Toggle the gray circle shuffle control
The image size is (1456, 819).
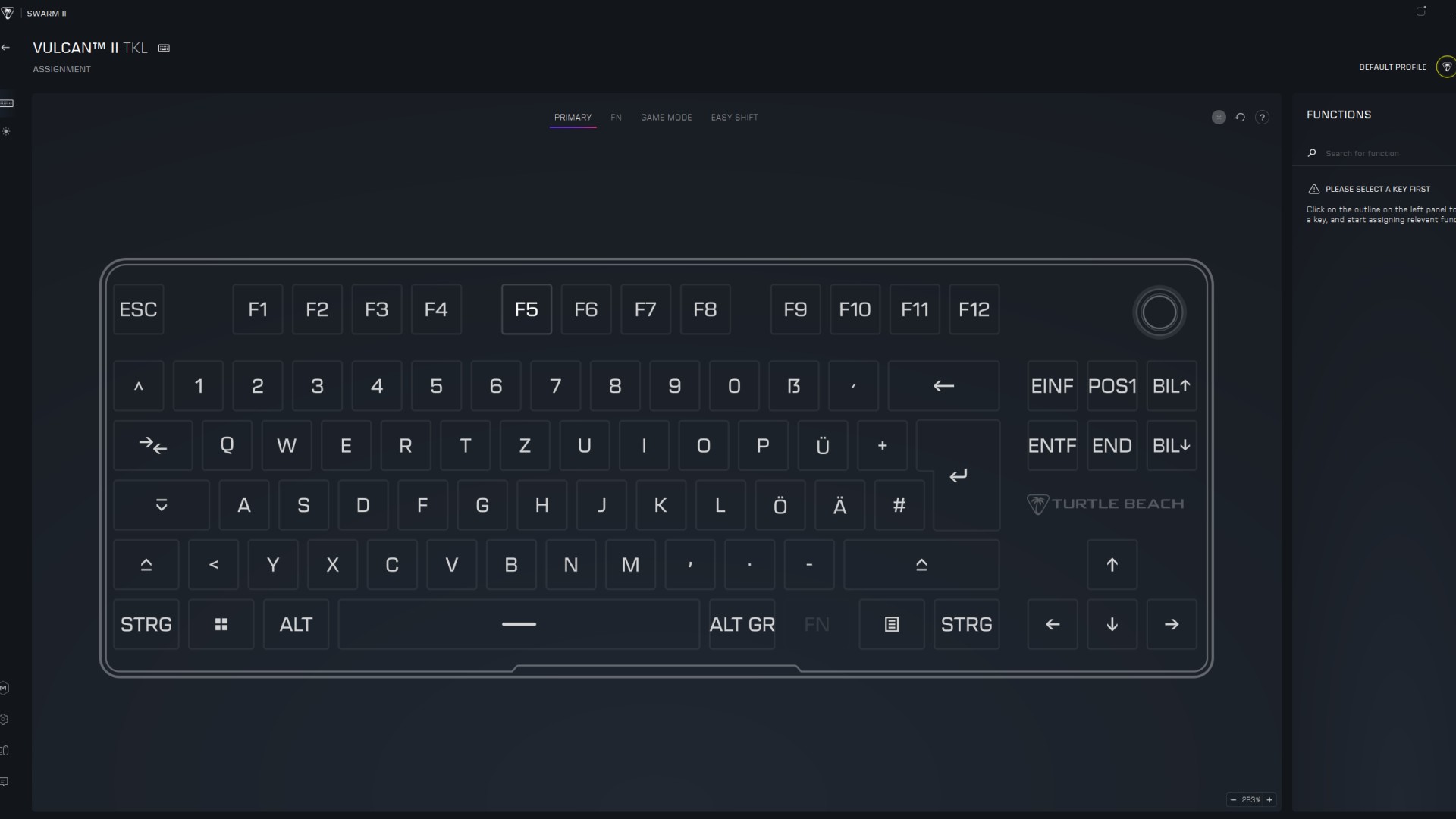[1218, 118]
